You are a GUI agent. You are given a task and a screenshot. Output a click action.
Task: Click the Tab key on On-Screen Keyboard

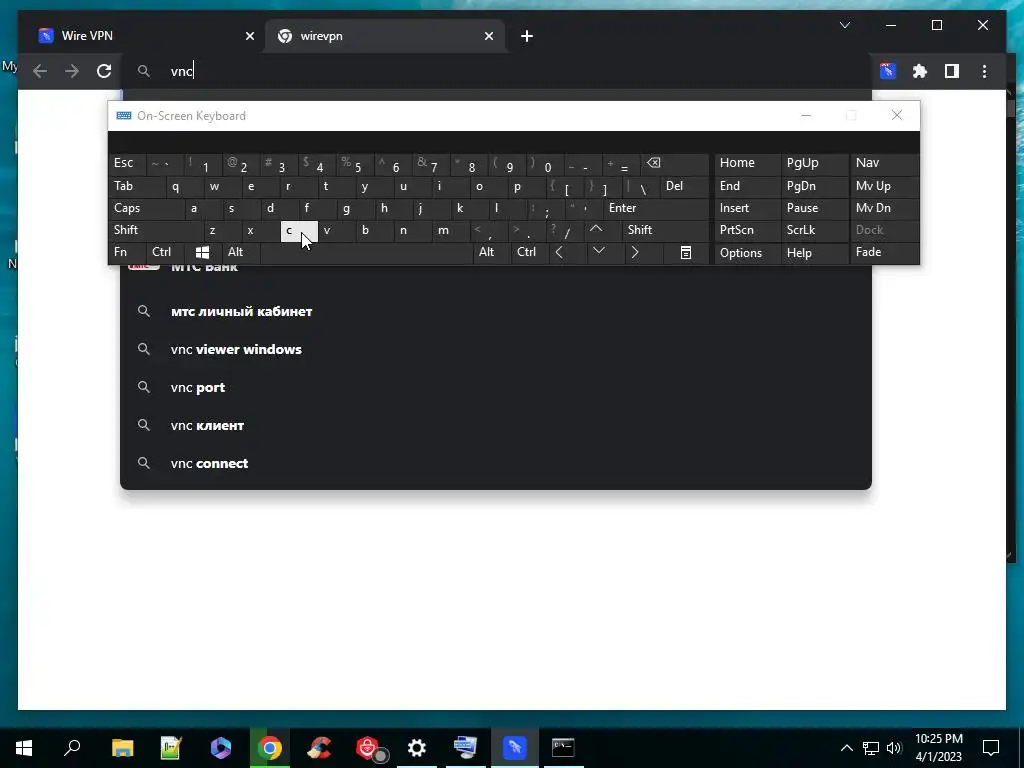pos(137,187)
